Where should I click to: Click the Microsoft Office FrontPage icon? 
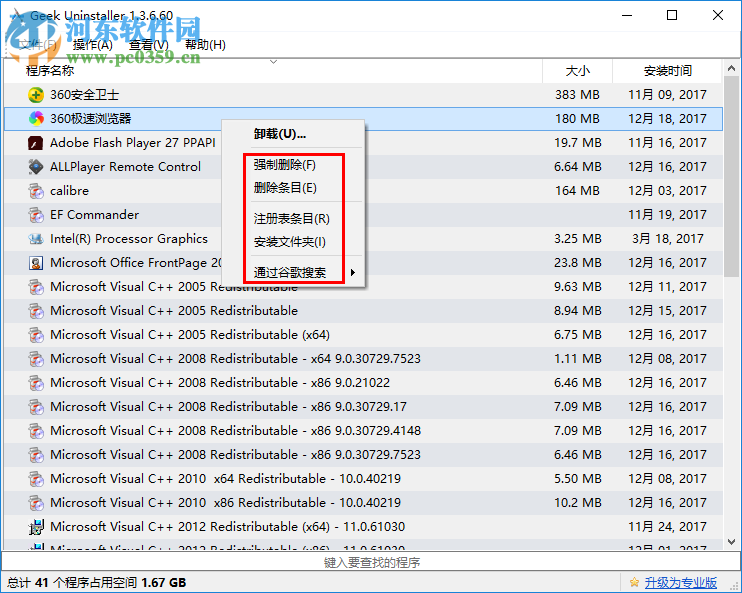pos(36,263)
